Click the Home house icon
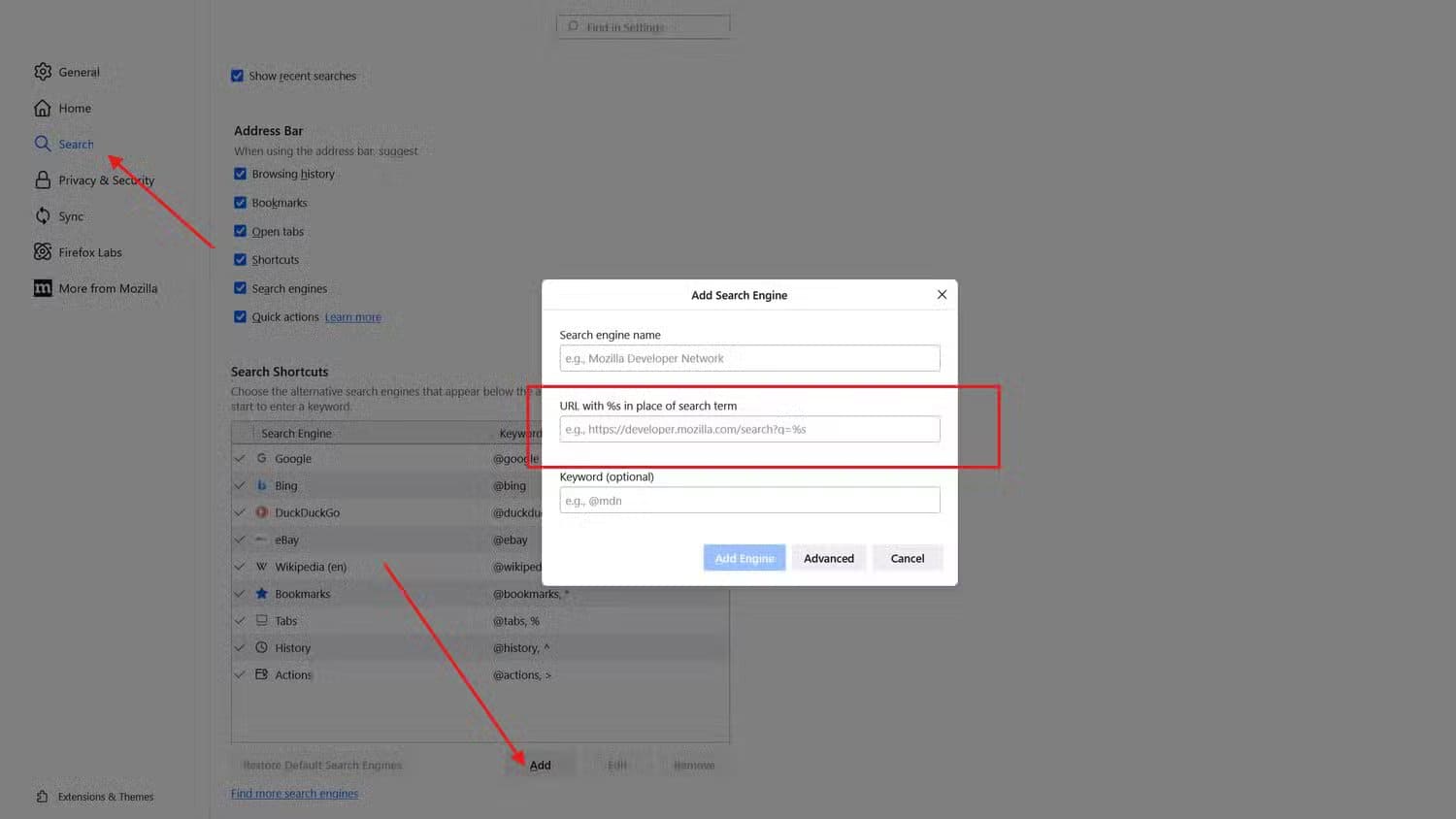The height and width of the screenshot is (819, 1456). pyautogui.click(x=43, y=108)
